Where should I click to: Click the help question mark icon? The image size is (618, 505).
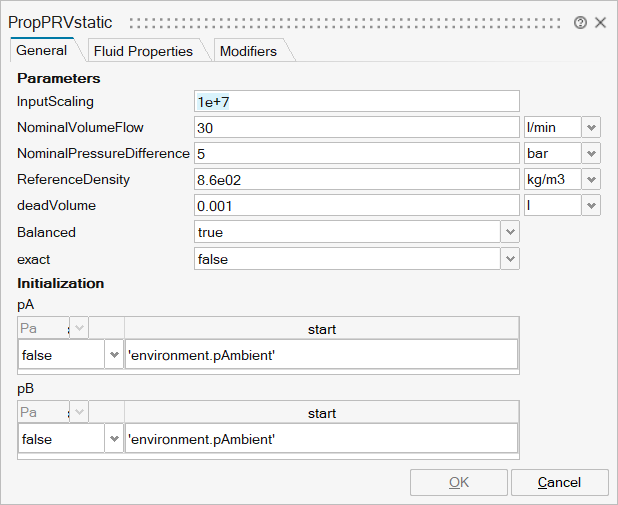(x=580, y=22)
